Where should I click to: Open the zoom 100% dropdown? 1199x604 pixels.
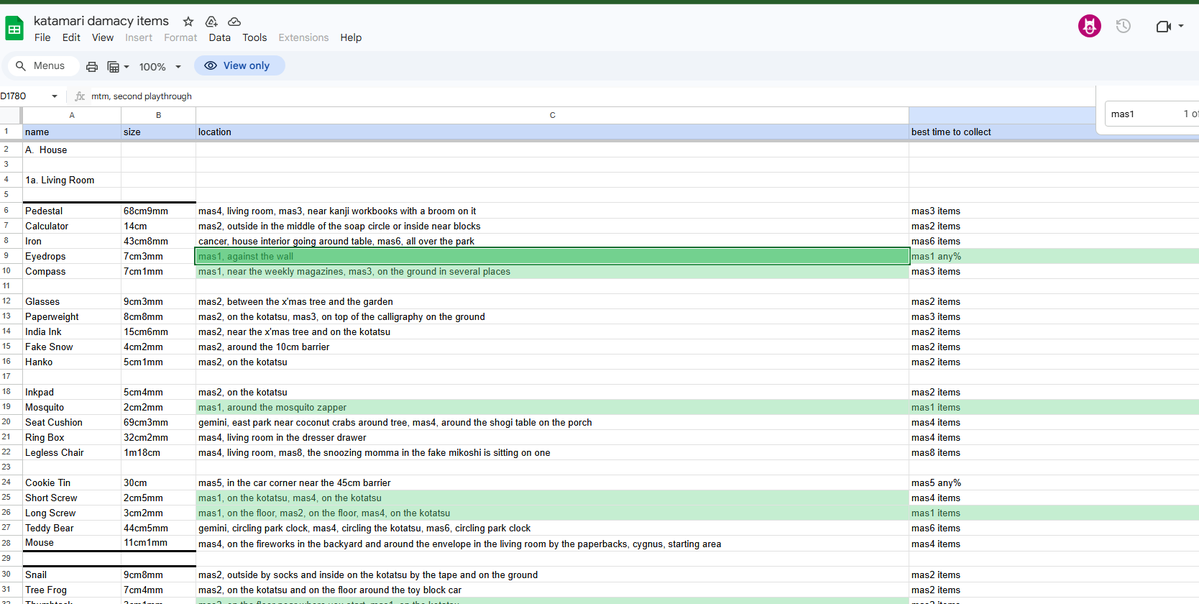point(160,67)
